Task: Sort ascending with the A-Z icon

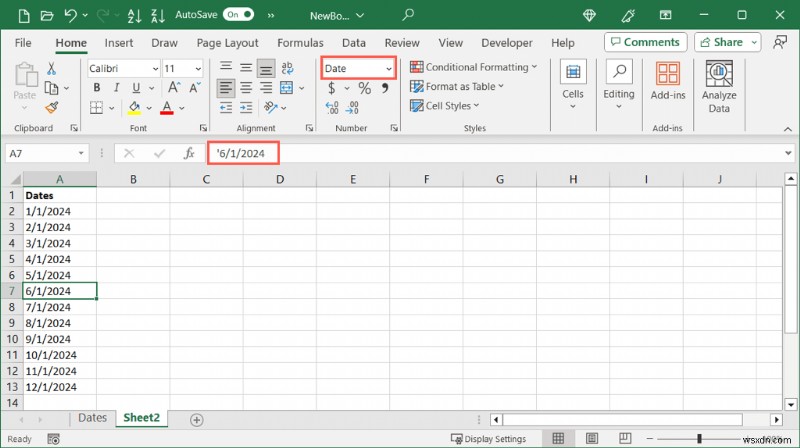Action: click(x=134, y=16)
